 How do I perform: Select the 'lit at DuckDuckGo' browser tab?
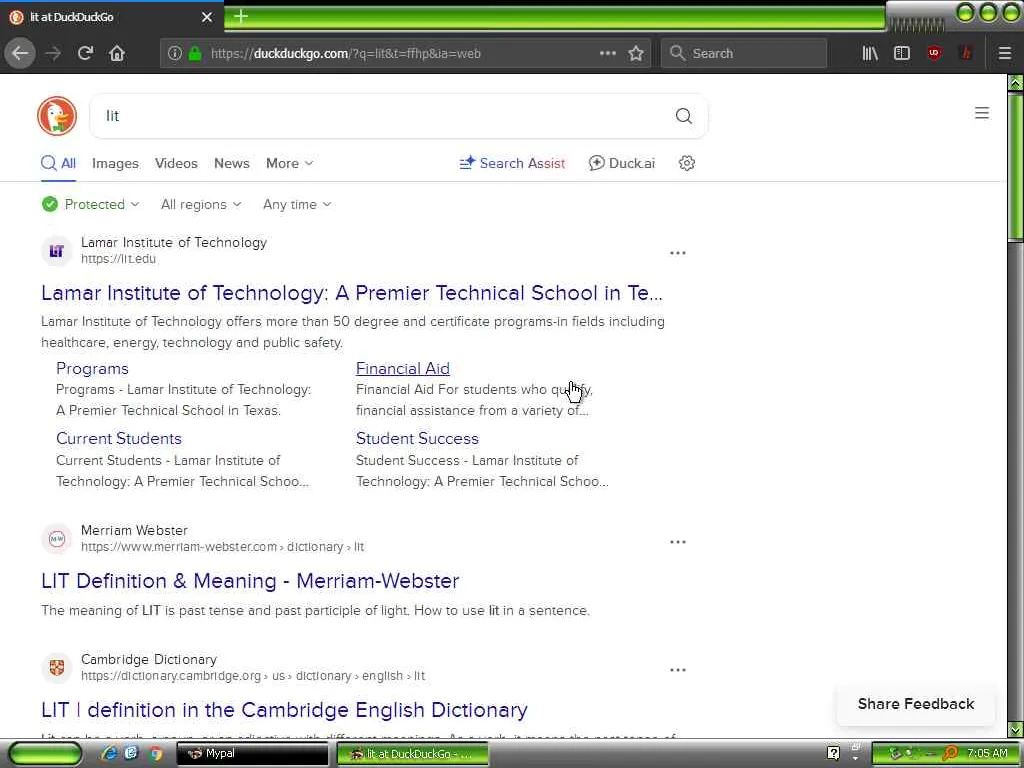coord(111,17)
